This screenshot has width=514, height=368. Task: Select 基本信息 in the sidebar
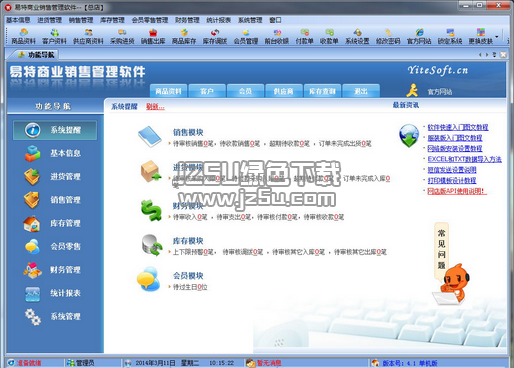65,153
